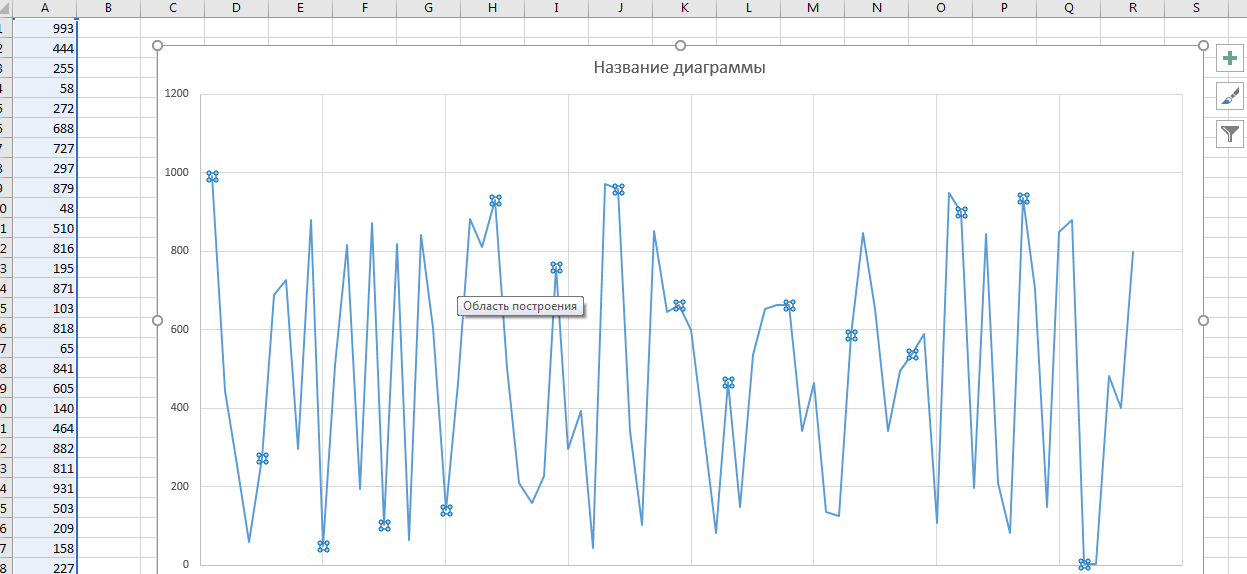The width and height of the screenshot is (1247, 574).
Task: Click the axis label 600
Action: click(179, 330)
